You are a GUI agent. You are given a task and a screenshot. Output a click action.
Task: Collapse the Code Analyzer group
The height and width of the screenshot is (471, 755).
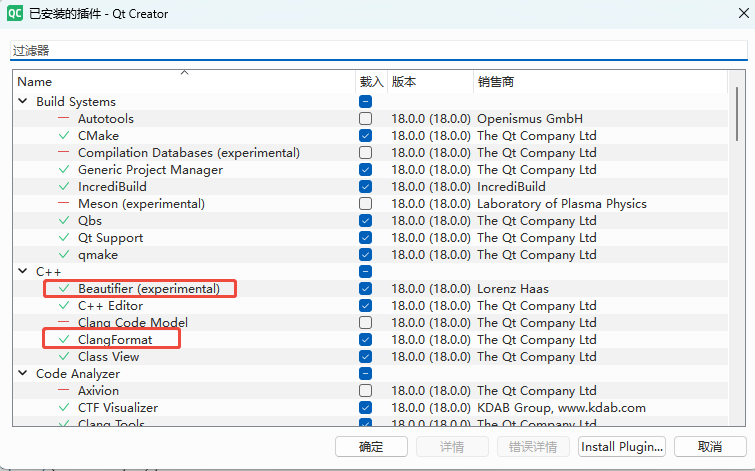(23, 373)
